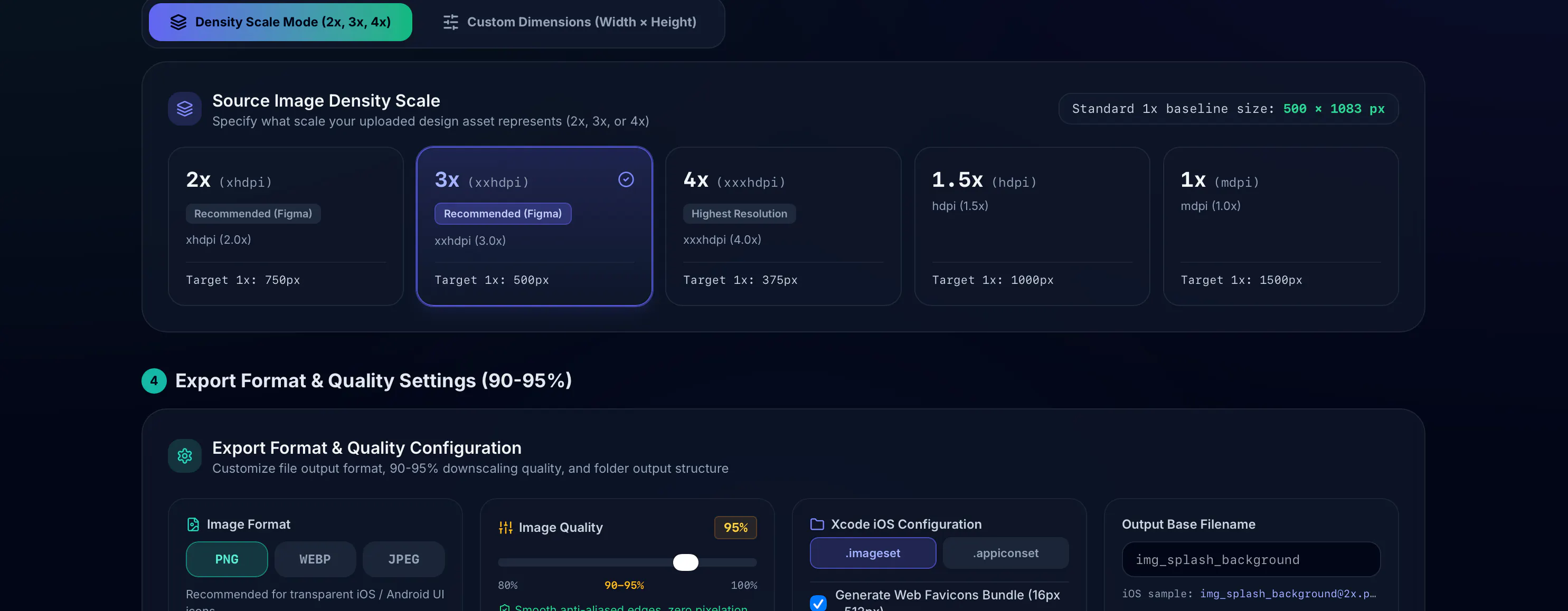1568x611 pixels.
Task: Click the Recommended (Figma) badge on 3x card
Action: (x=503, y=214)
